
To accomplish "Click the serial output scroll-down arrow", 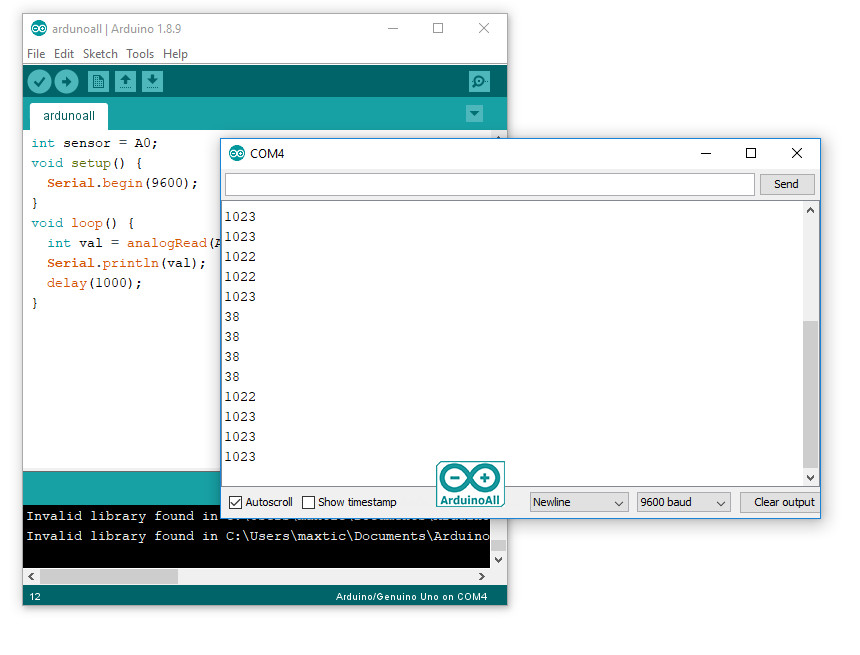I will point(811,478).
